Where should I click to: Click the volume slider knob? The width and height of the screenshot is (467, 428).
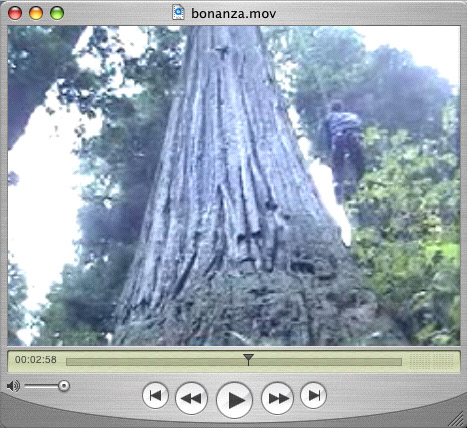(x=63, y=386)
